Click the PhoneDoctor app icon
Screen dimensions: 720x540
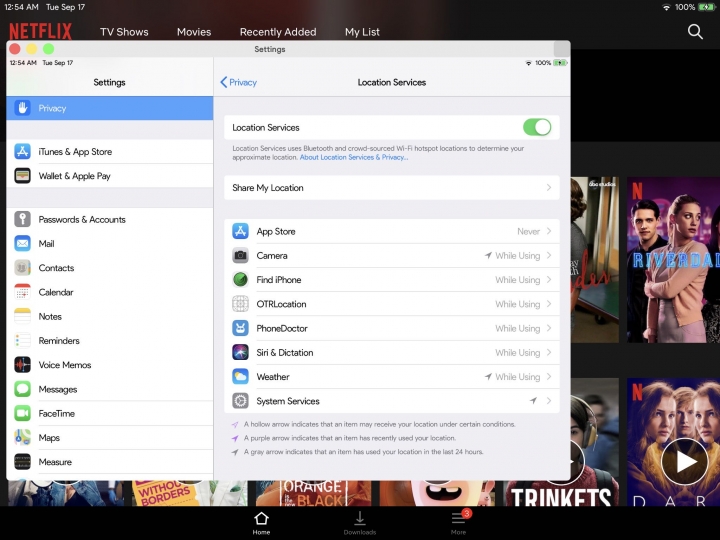(x=240, y=328)
